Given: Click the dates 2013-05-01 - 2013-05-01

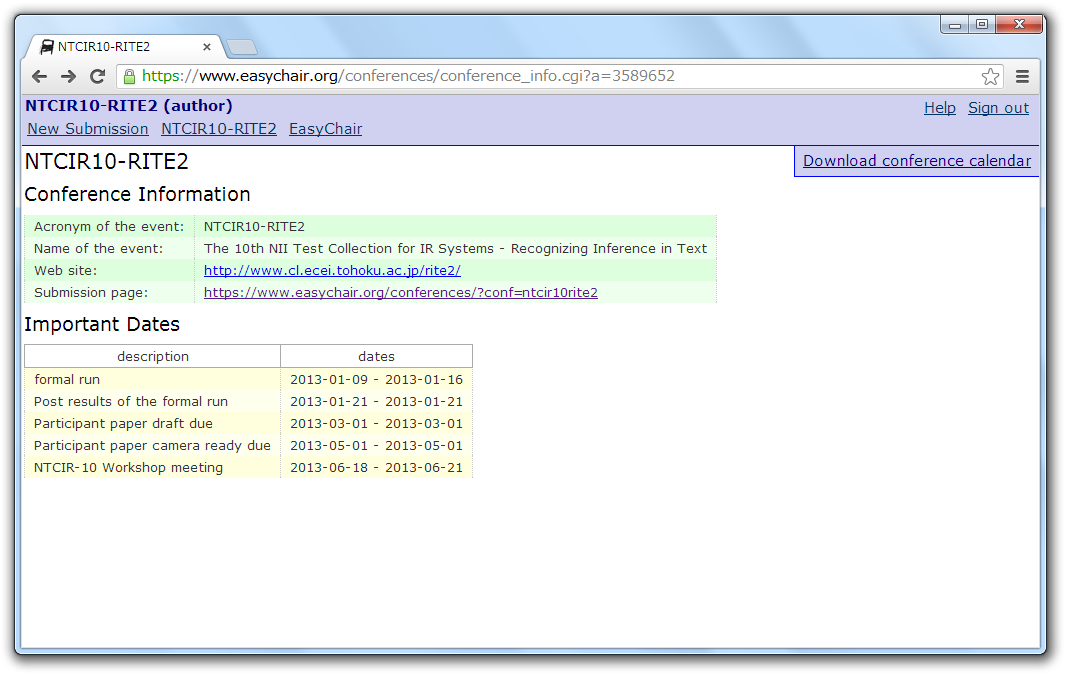Looking at the screenshot, I should pos(376,445).
